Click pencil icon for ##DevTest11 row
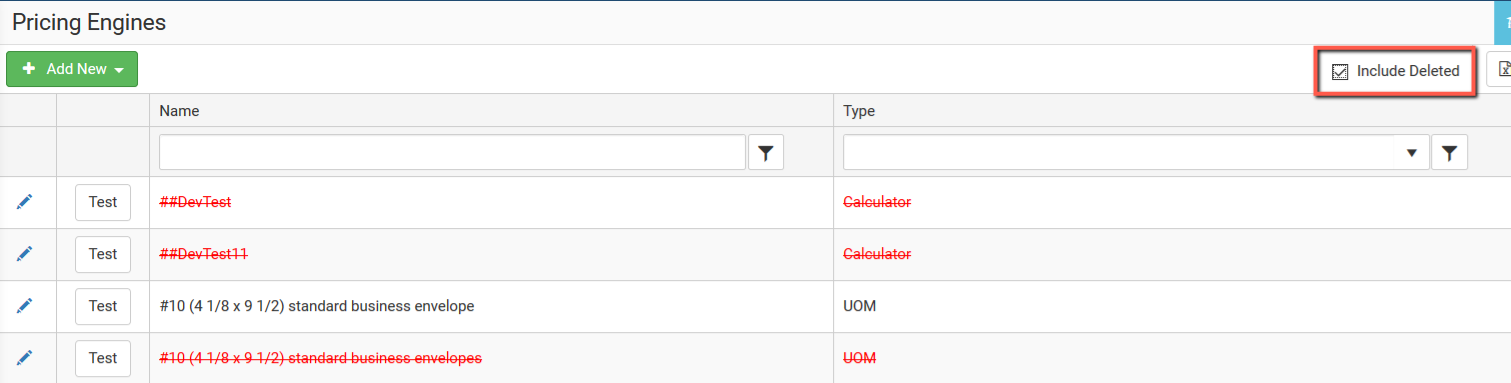Screen dimensions: 1511x383 click(25, 254)
